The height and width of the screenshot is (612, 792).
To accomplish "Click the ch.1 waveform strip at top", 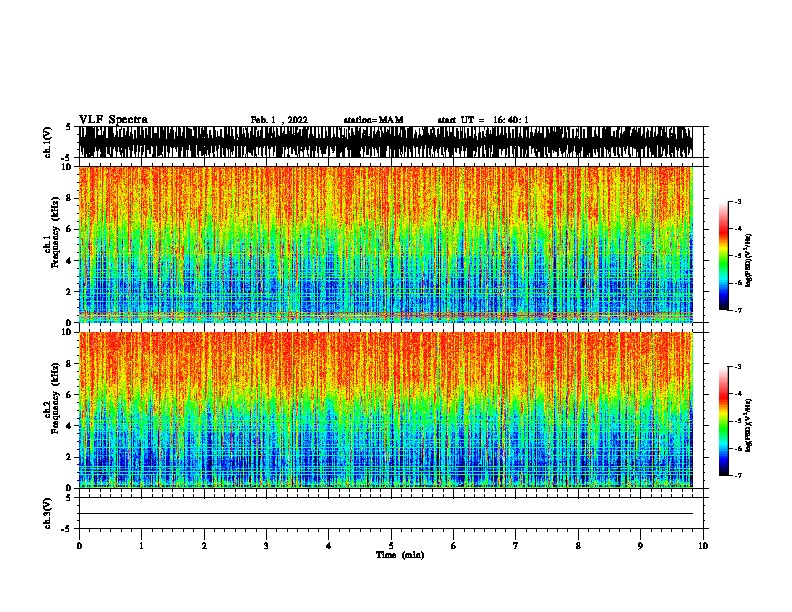I will coord(385,142).
